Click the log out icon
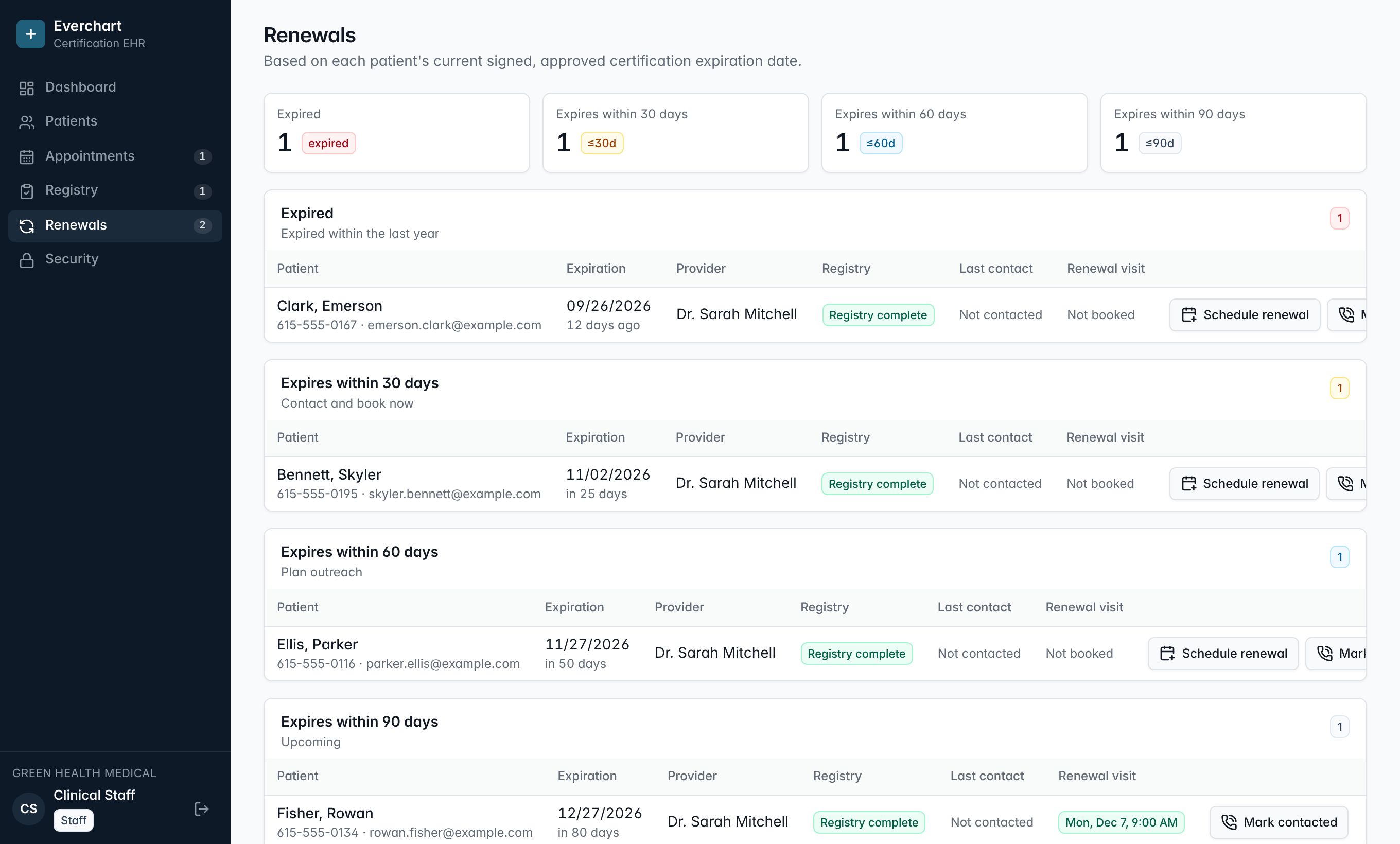1400x844 pixels. coord(201,809)
